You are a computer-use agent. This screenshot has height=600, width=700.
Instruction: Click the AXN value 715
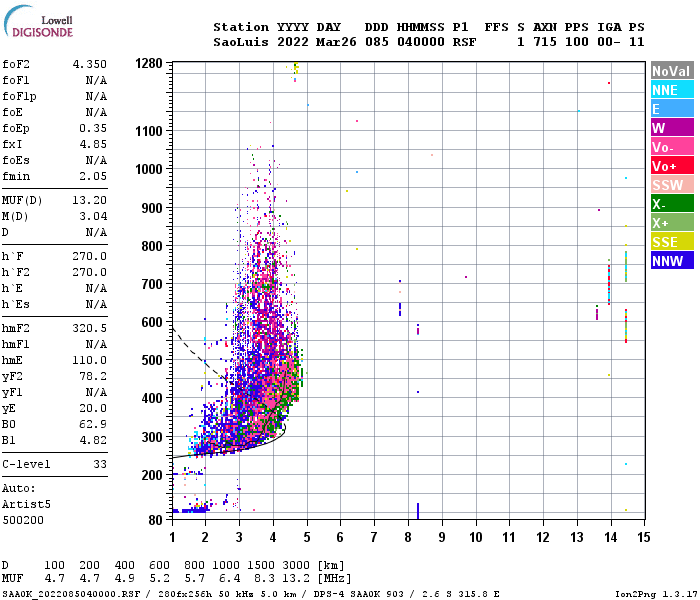(x=545, y=42)
